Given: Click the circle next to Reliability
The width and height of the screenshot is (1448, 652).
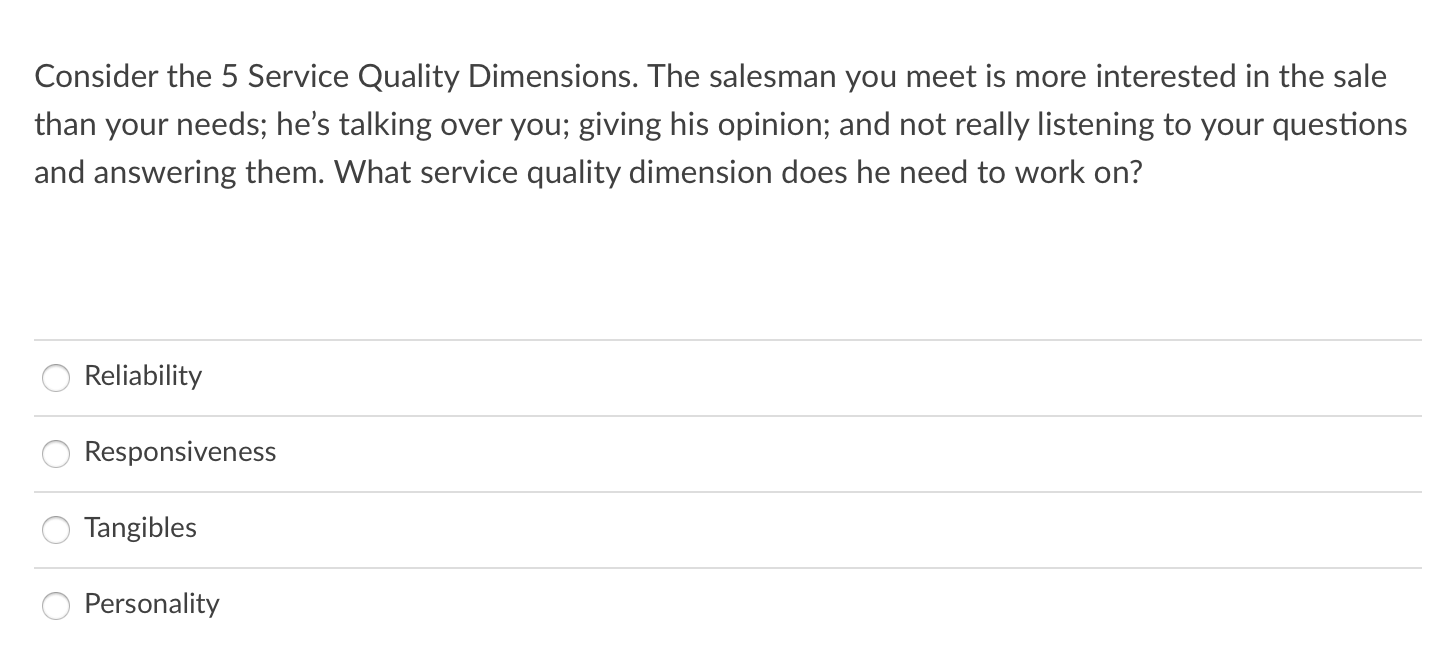Looking at the screenshot, I should [56, 378].
